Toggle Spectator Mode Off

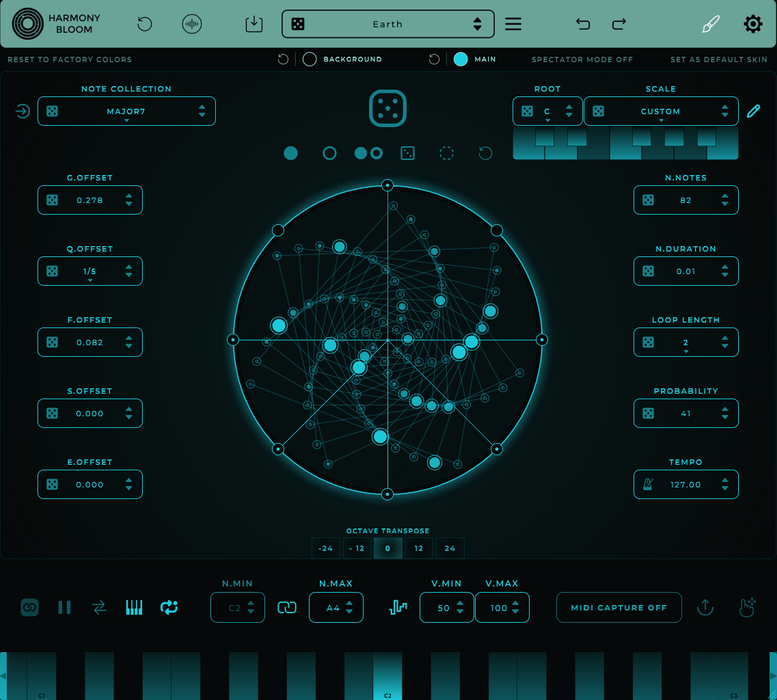tap(581, 60)
